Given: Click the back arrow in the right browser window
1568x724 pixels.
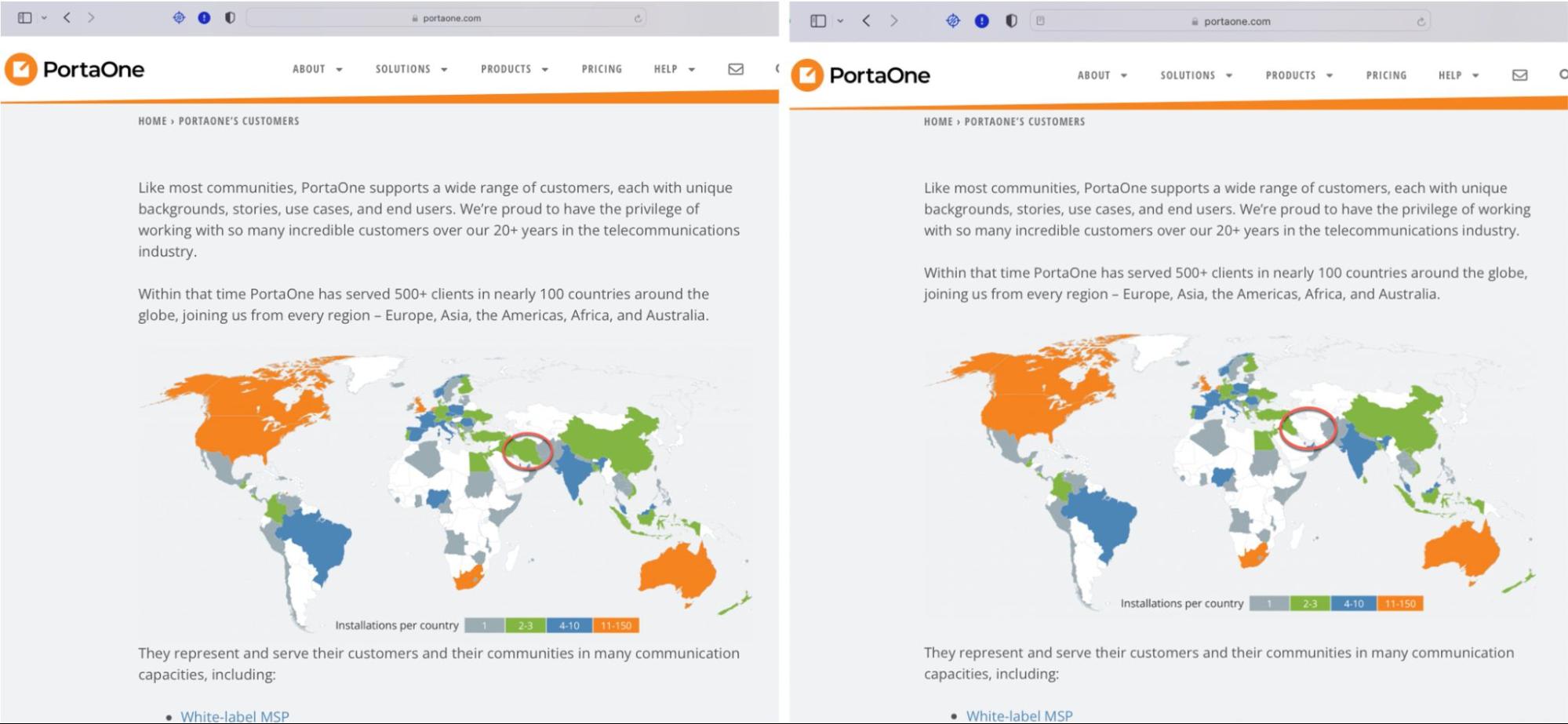Looking at the screenshot, I should (866, 21).
